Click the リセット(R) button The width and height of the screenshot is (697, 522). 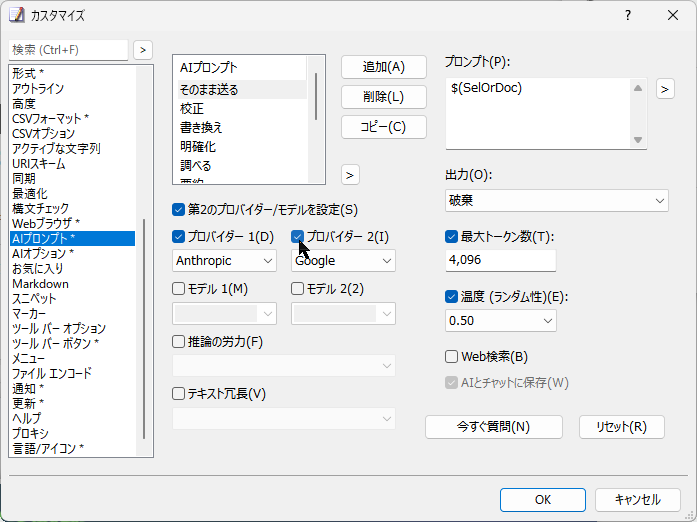[x=621, y=427]
